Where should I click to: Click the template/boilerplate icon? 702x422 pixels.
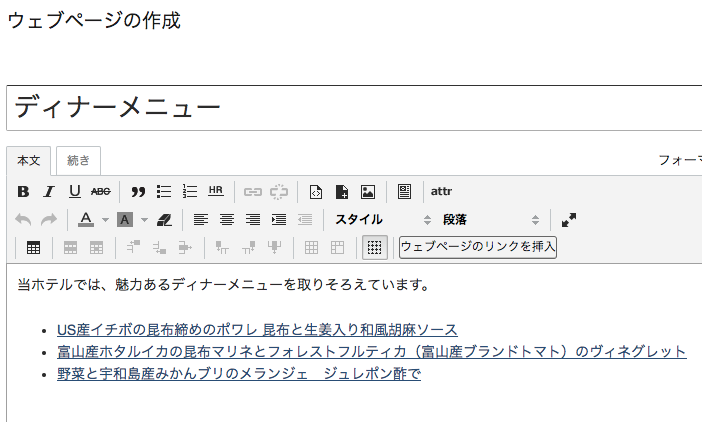pos(404,192)
